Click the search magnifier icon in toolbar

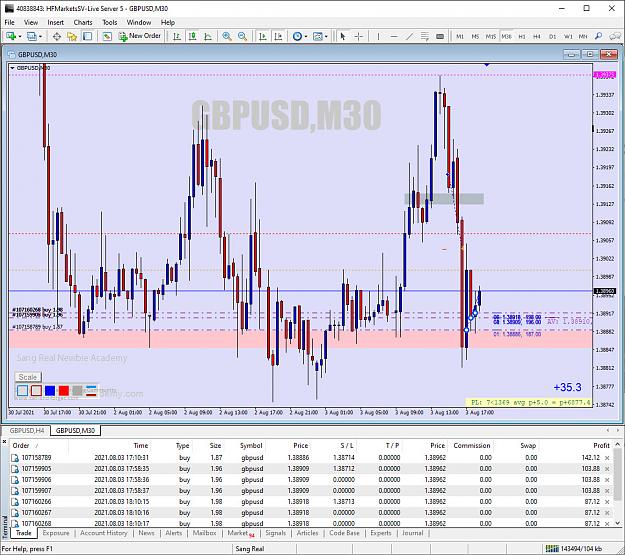[x=598, y=36]
